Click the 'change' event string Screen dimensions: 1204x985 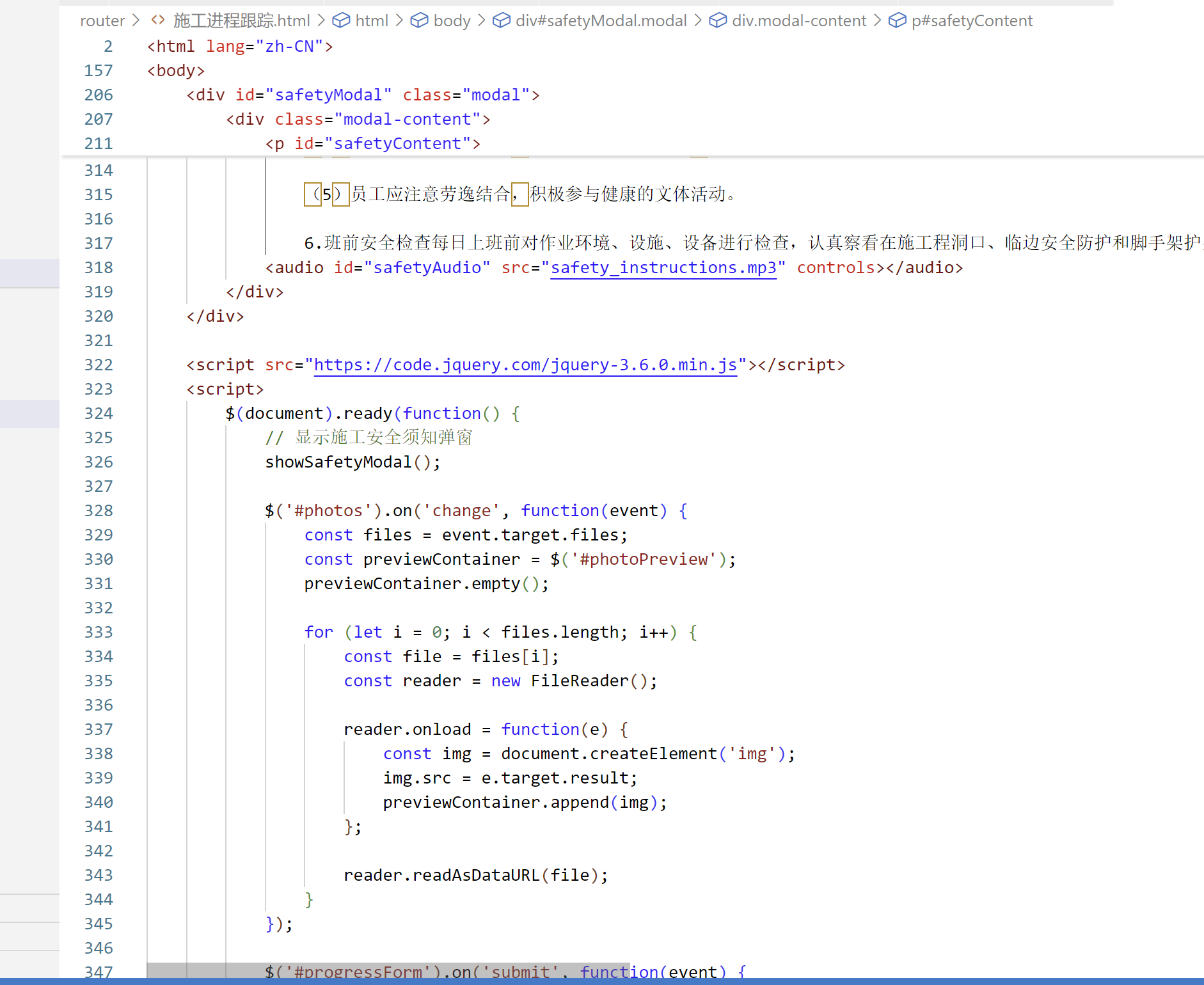[461, 510]
